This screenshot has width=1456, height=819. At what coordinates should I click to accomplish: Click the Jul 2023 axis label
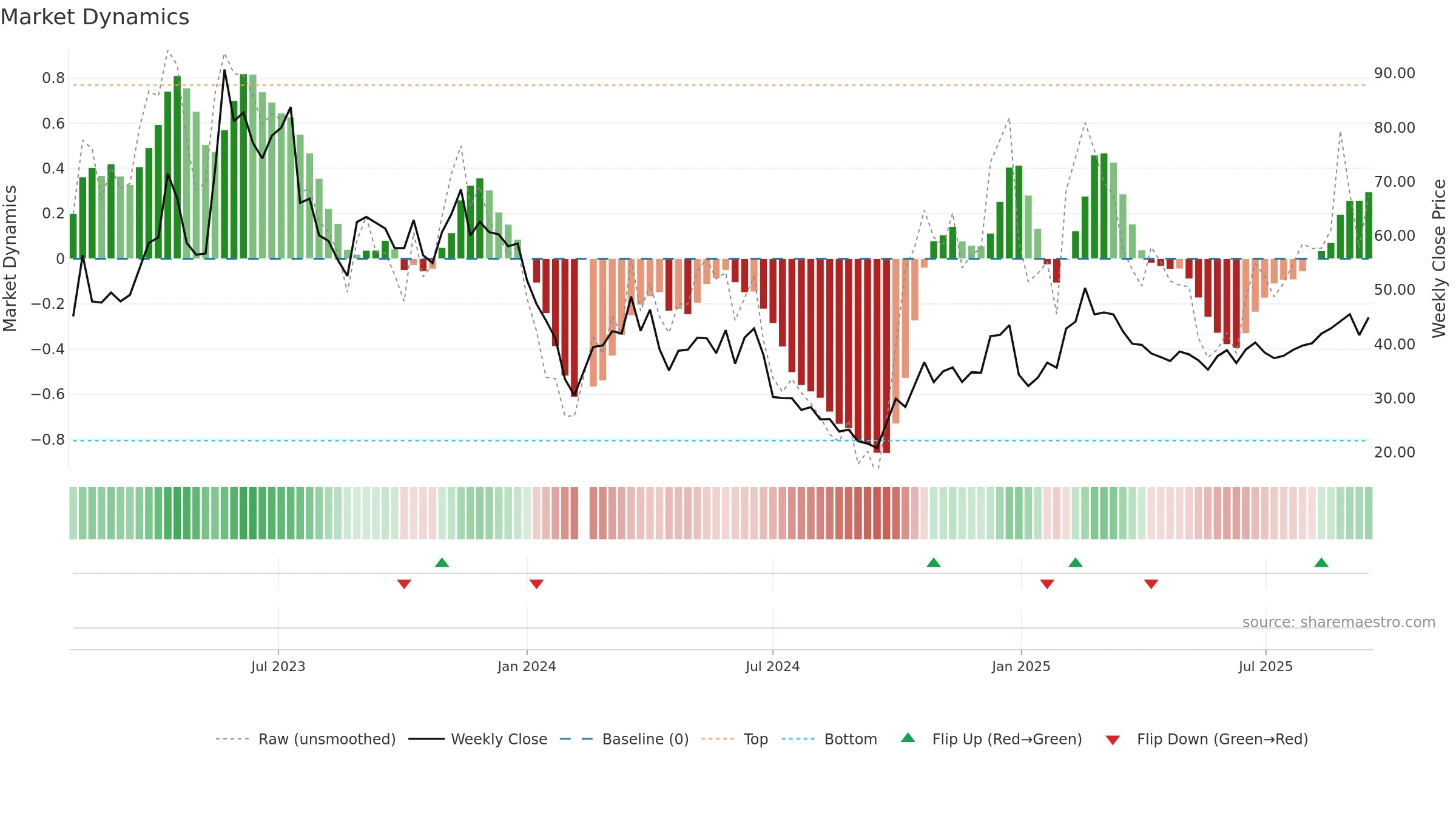click(278, 666)
